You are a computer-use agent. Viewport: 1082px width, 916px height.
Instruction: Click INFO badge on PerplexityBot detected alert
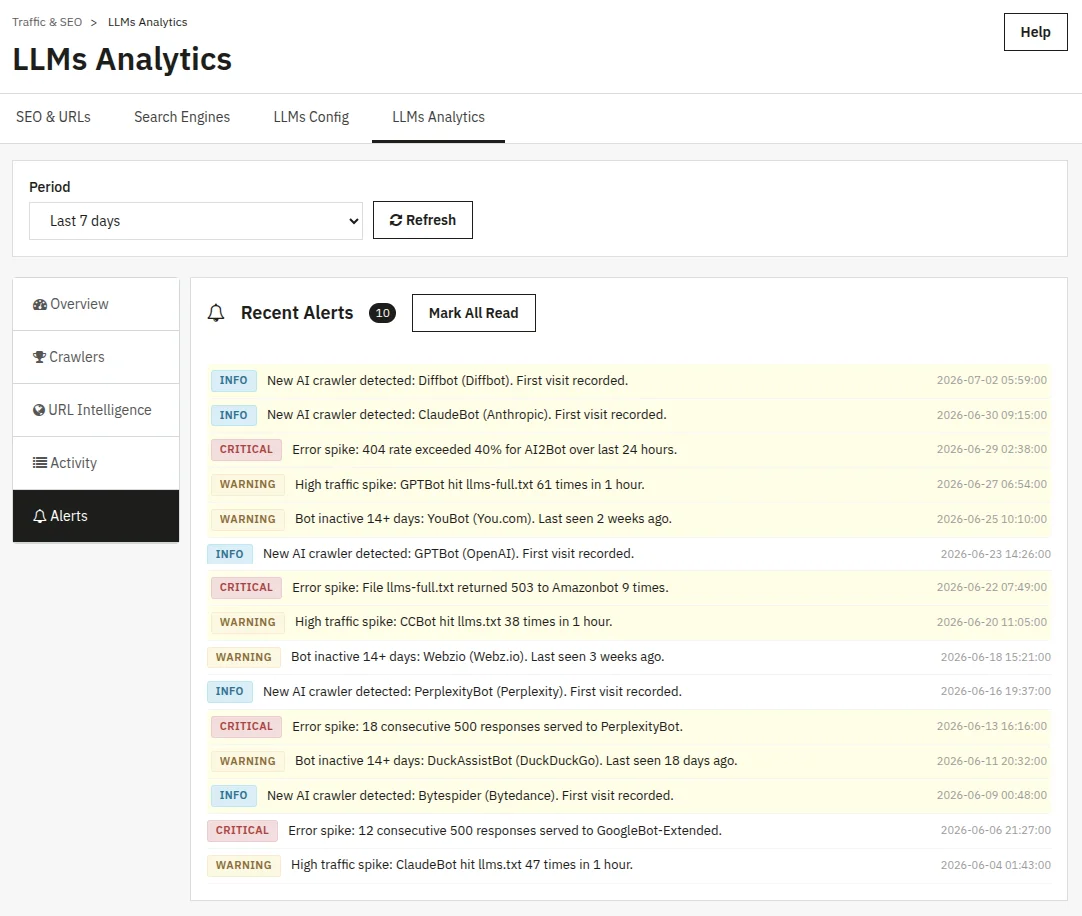click(x=229, y=692)
